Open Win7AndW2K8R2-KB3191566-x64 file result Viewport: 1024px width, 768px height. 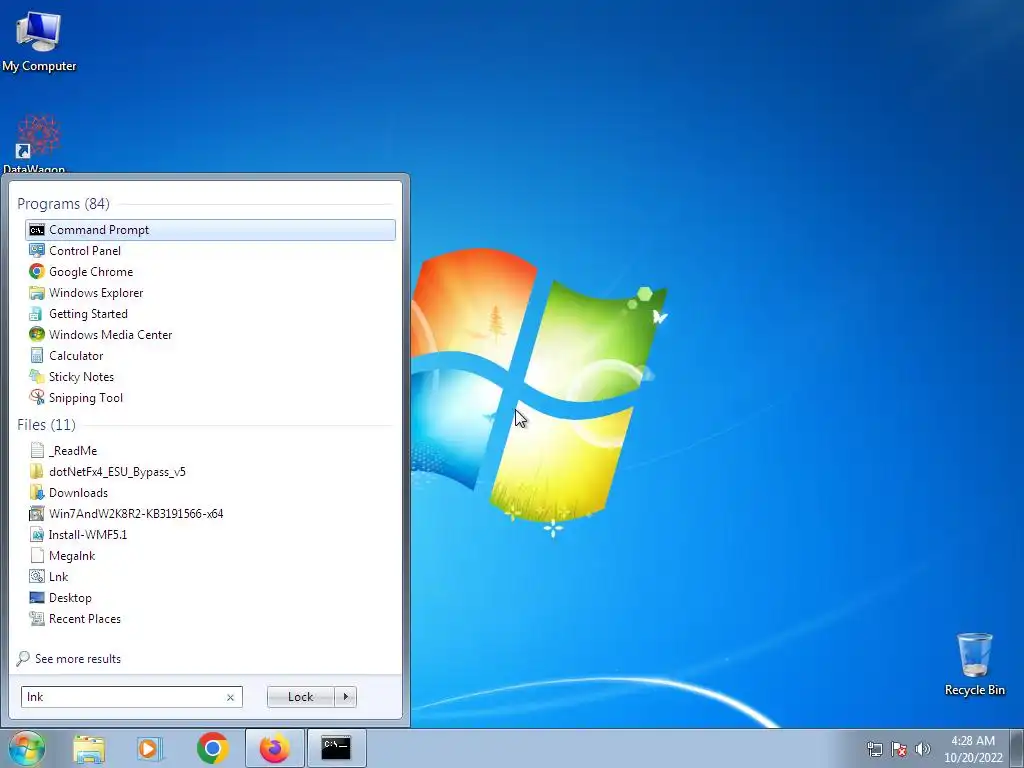pos(210,513)
